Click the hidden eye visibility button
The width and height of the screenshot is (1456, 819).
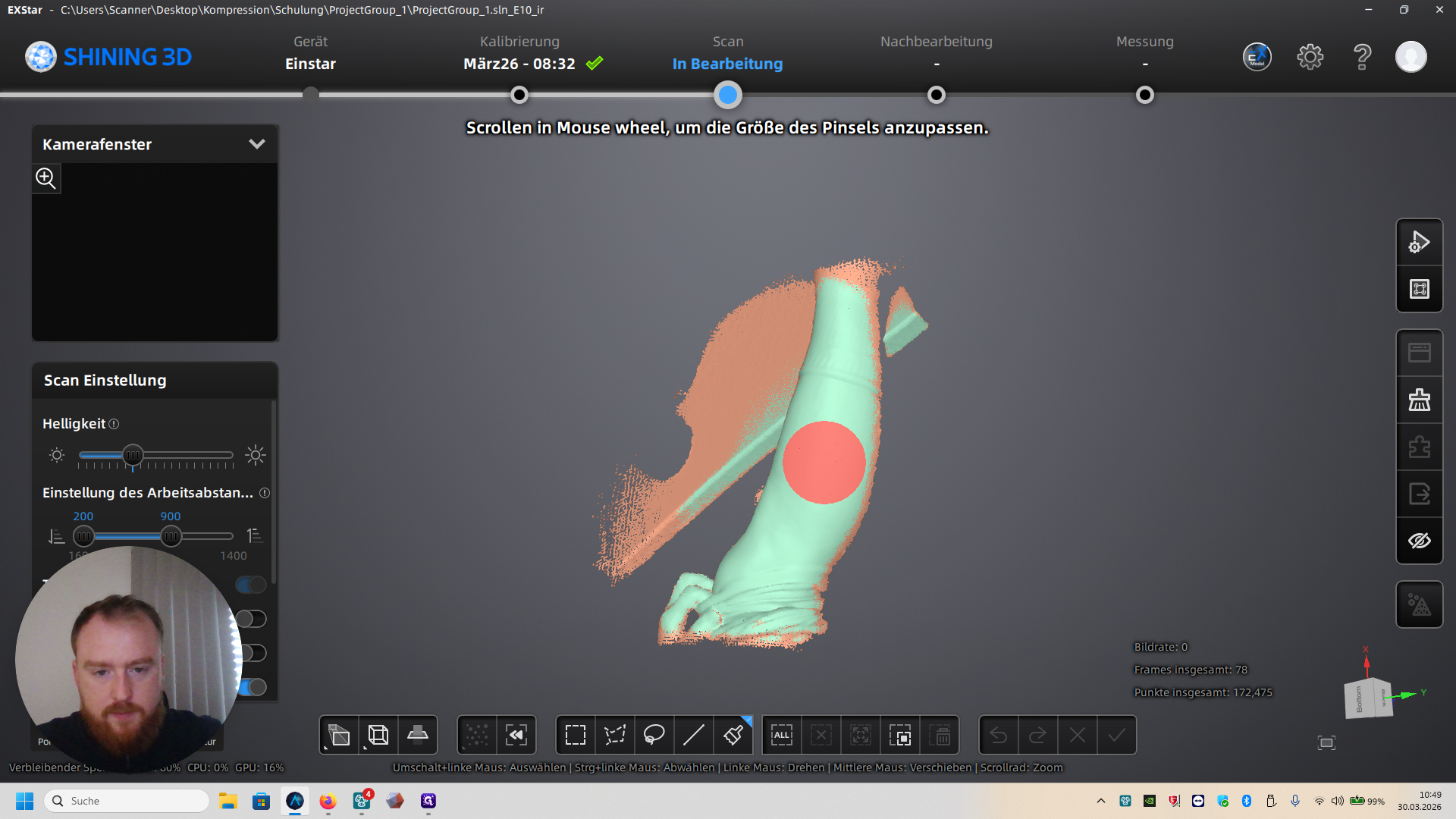(1419, 541)
